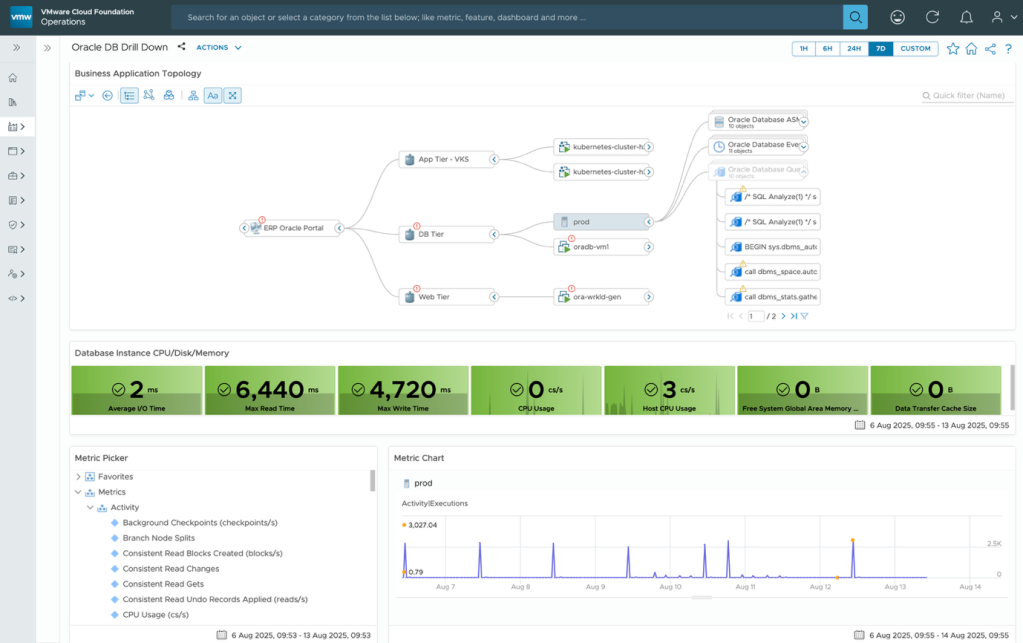Toggle the fit-to-view button in topology toolbar
The height and width of the screenshot is (643, 1023).
(232, 96)
